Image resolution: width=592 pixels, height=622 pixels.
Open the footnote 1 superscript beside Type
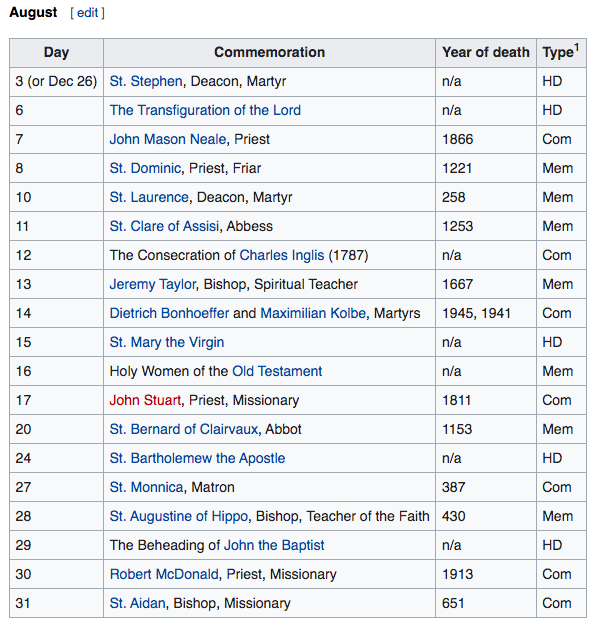577,47
